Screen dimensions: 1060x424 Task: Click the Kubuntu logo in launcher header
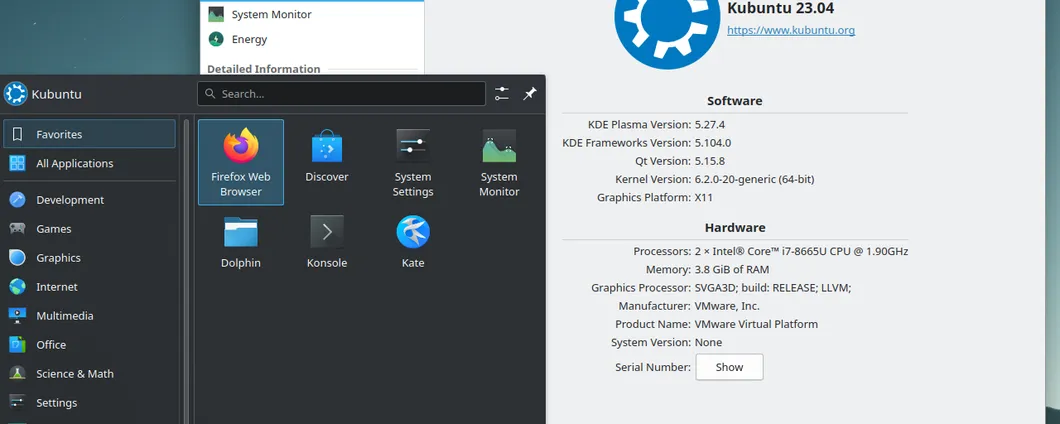tap(15, 94)
